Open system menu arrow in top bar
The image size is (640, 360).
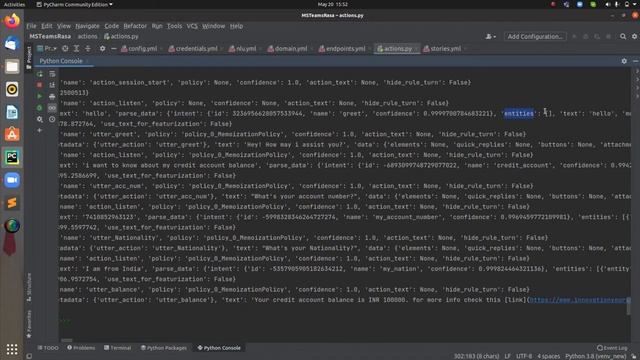tap(635, 4)
